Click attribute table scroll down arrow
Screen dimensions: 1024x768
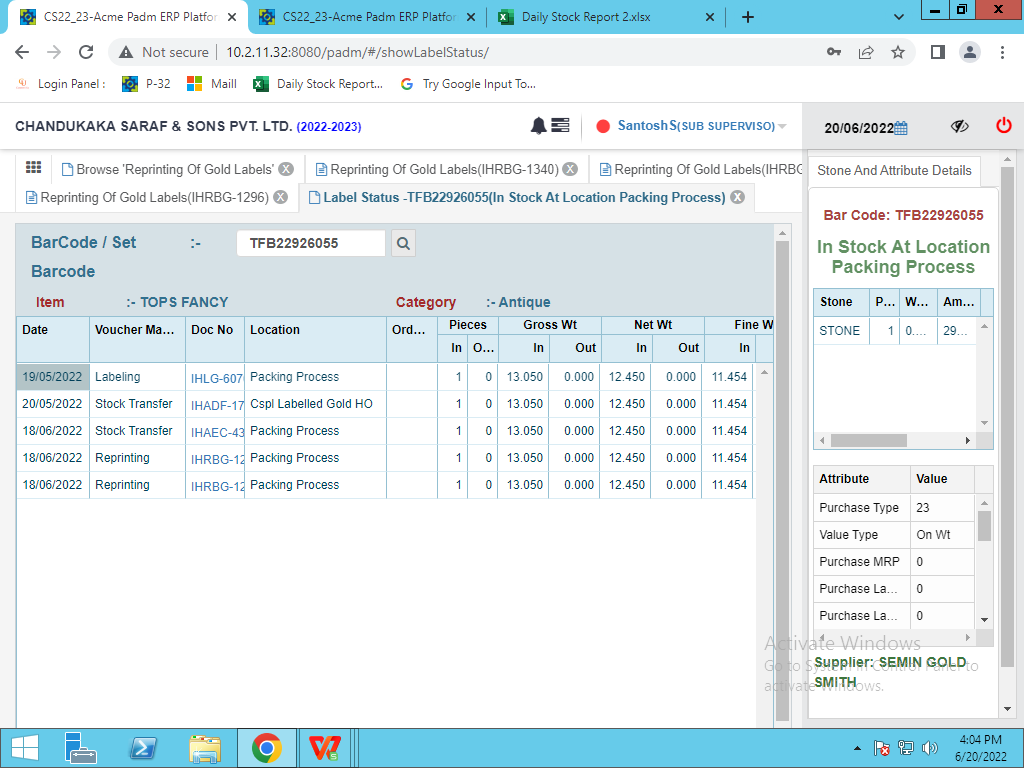pyautogui.click(x=984, y=620)
